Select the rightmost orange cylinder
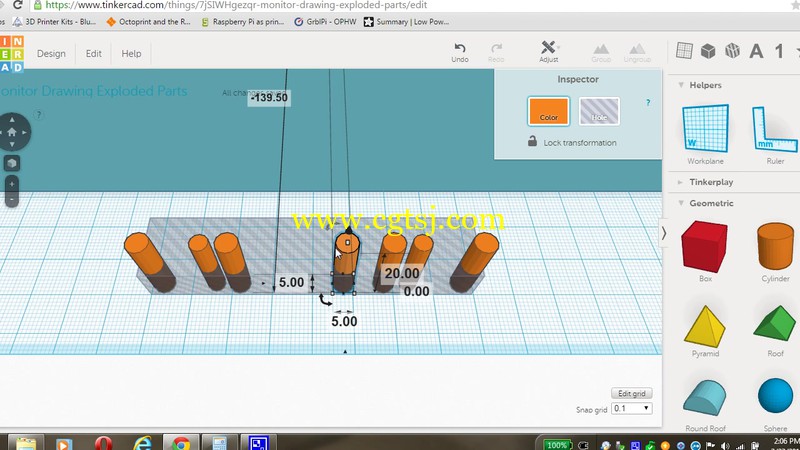 [474, 262]
